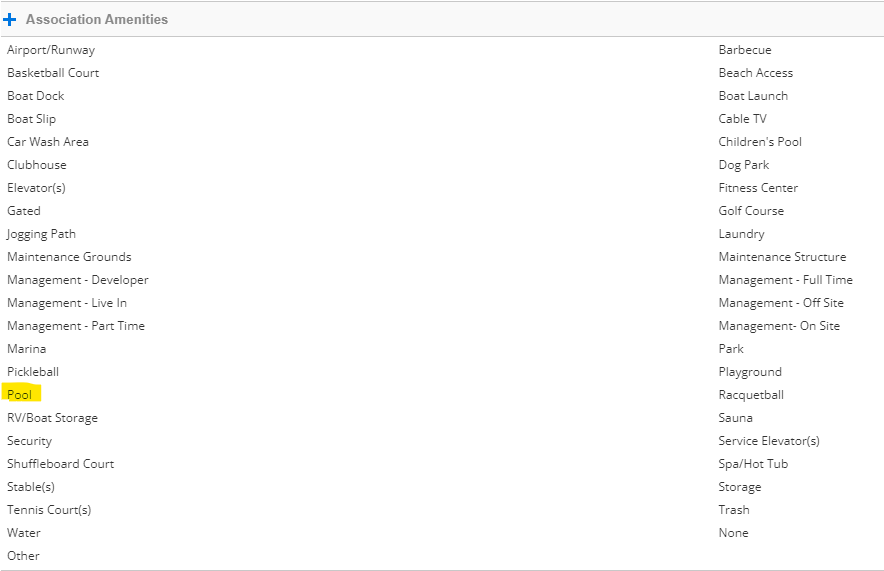Click the Gated option
Viewport: 884px width, 571px height.
coord(24,211)
